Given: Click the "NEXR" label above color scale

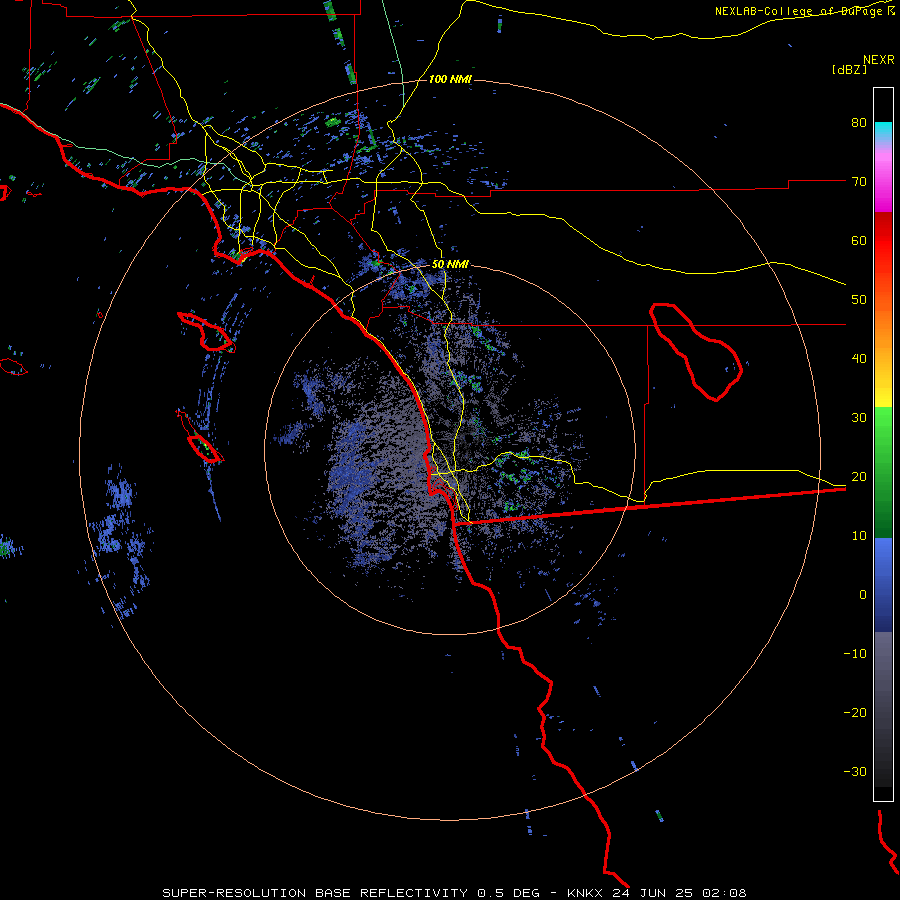Looking at the screenshot, I should (x=878, y=59).
